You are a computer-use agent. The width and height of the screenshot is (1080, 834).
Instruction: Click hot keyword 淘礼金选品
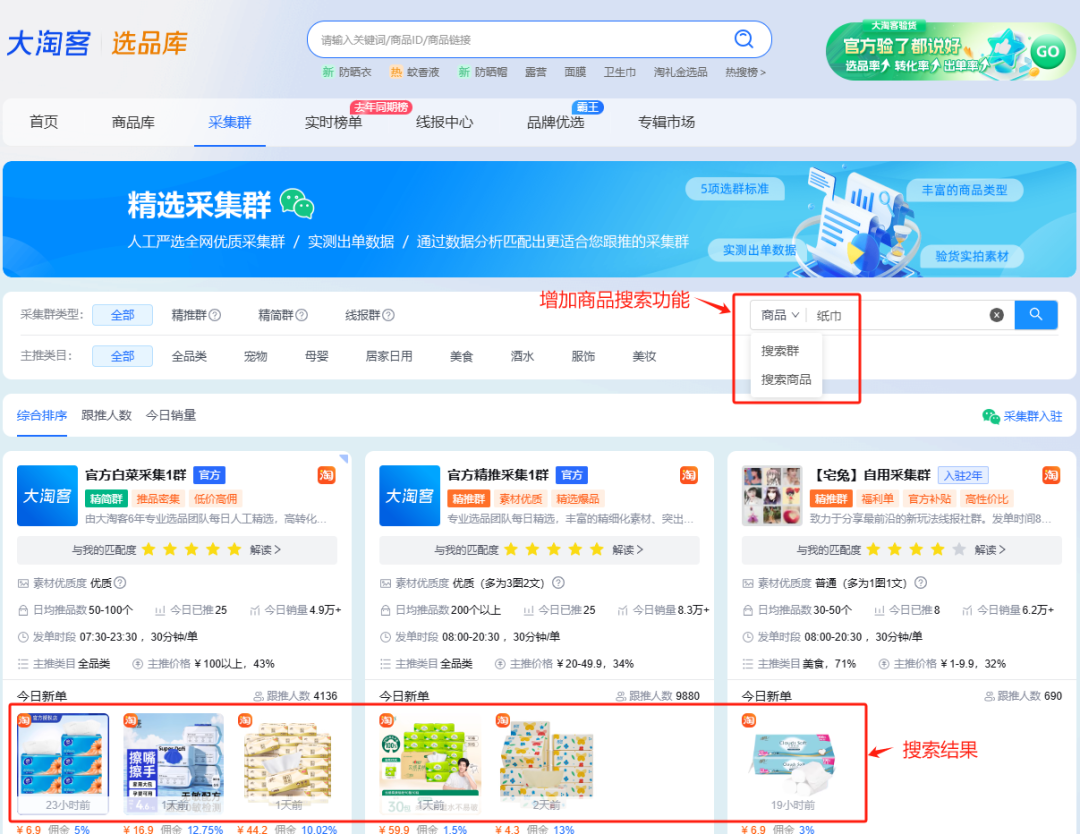[681, 72]
